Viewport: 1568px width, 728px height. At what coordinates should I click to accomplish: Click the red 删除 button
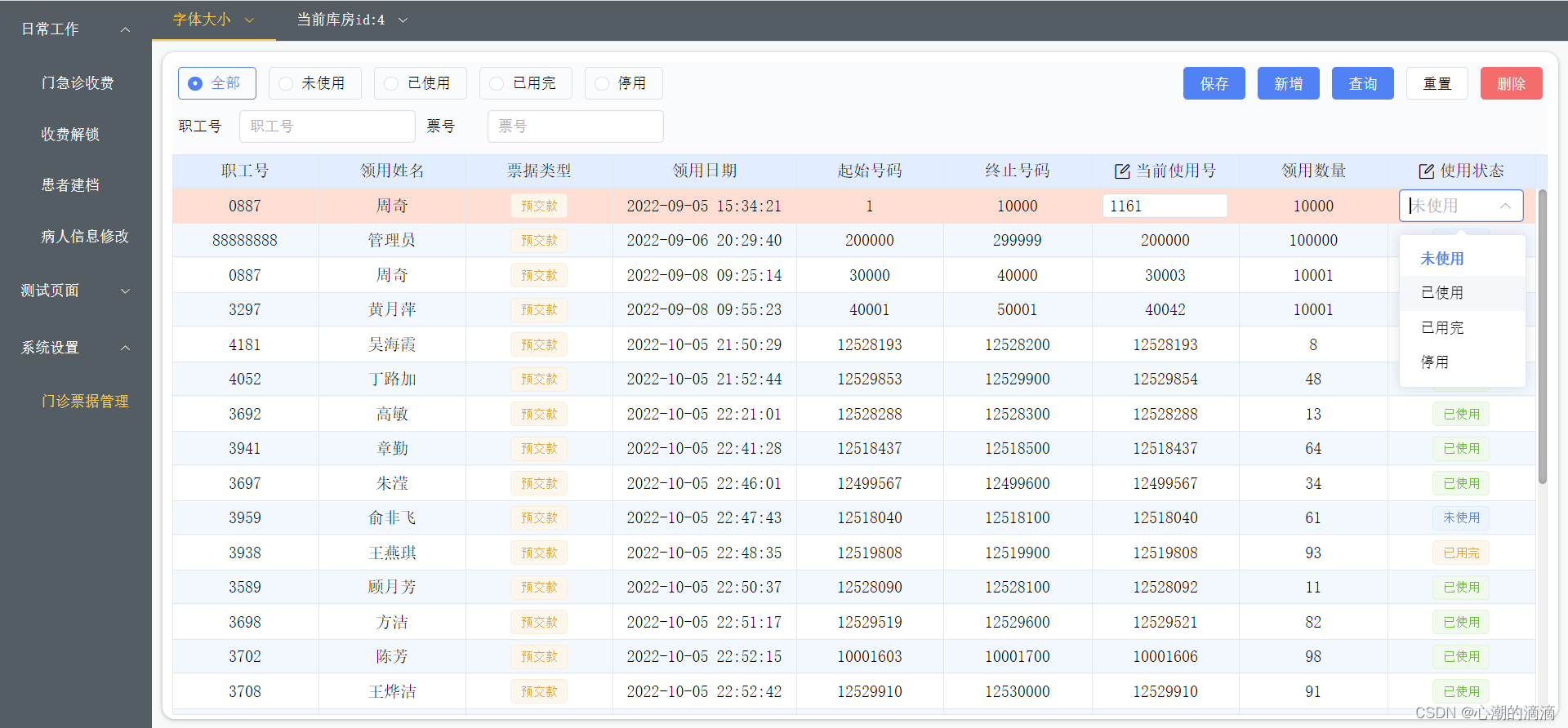point(1511,83)
